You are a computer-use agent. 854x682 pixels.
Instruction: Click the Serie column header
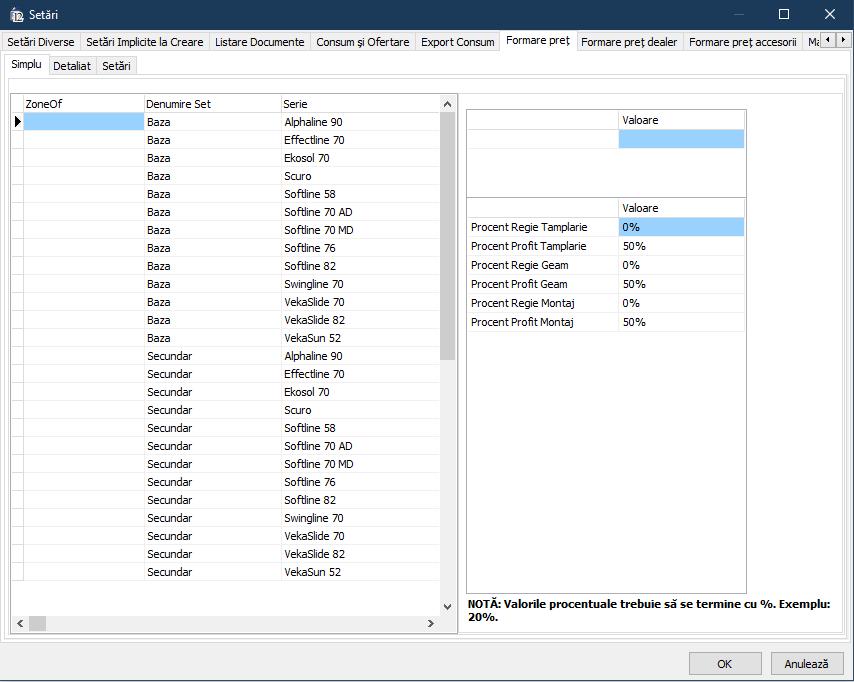(360, 104)
